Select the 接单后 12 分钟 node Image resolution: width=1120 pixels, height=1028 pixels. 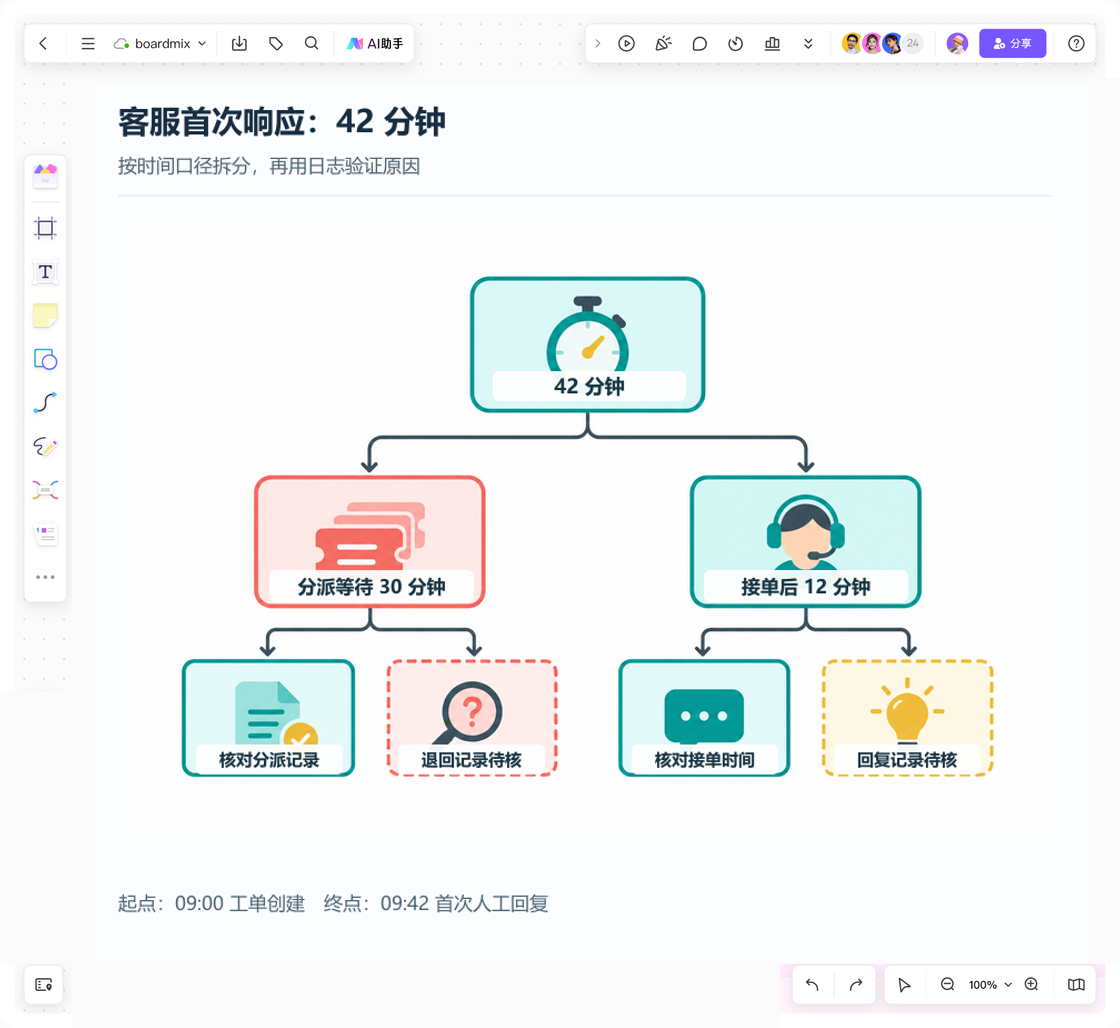click(x=806, y=542)
